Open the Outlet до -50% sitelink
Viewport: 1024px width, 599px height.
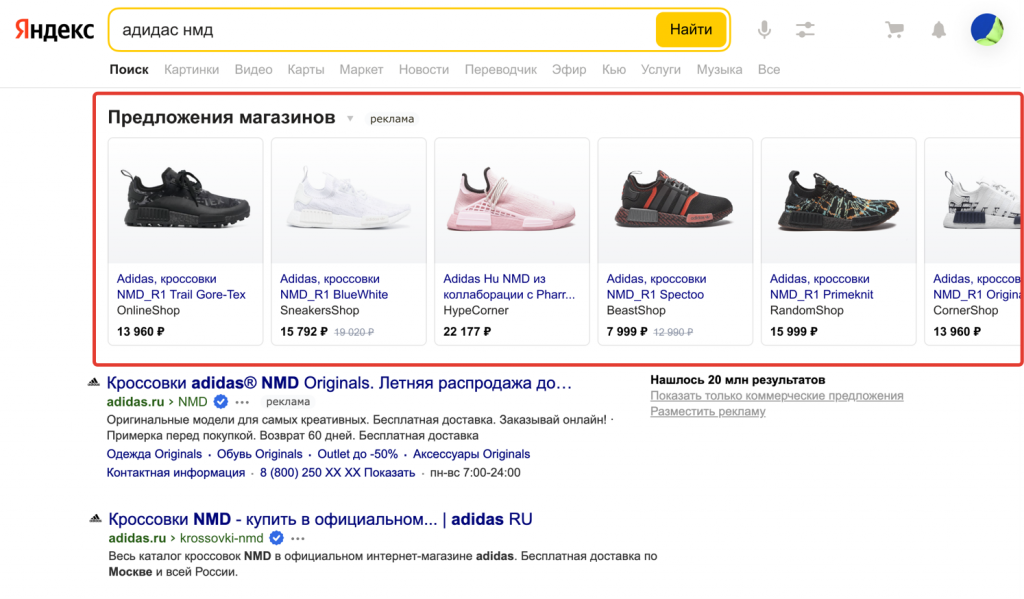358,454
